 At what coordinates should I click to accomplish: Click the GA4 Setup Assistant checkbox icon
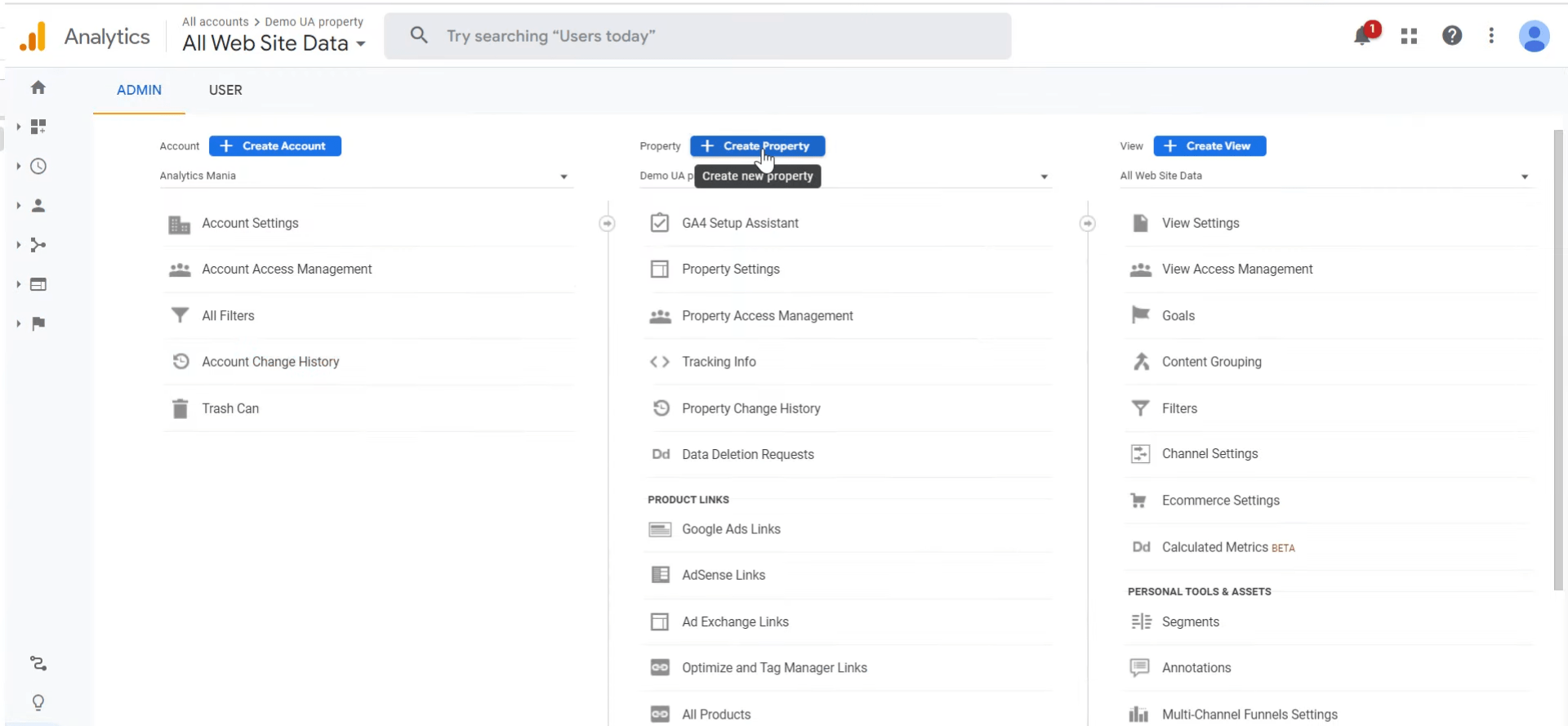click(x=660, y=223)
